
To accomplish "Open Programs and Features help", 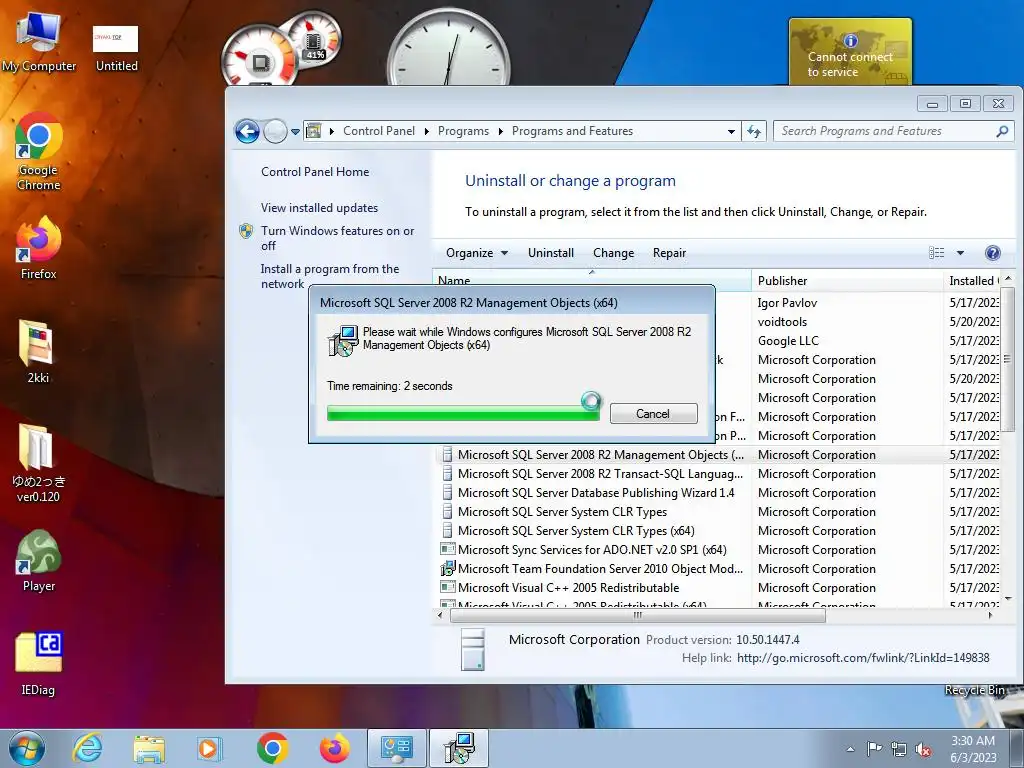I will pos(992,253).
